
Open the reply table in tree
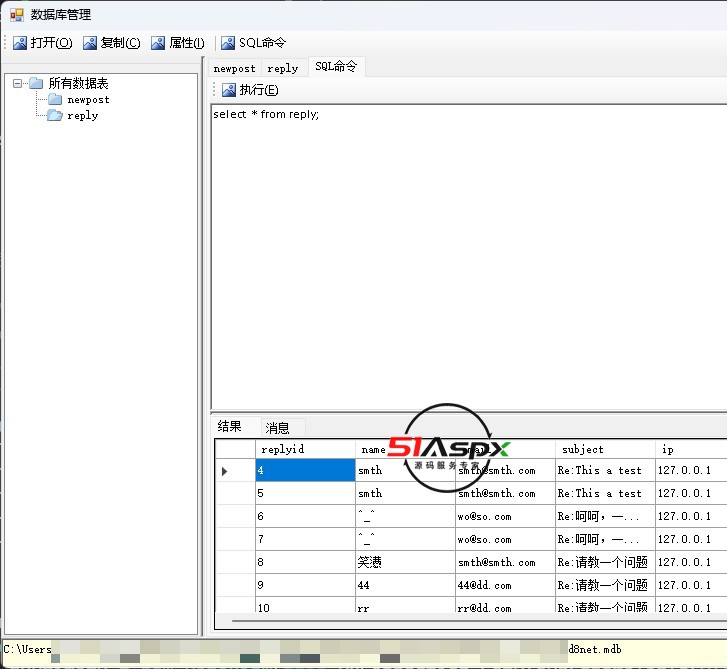click(83, 115)
